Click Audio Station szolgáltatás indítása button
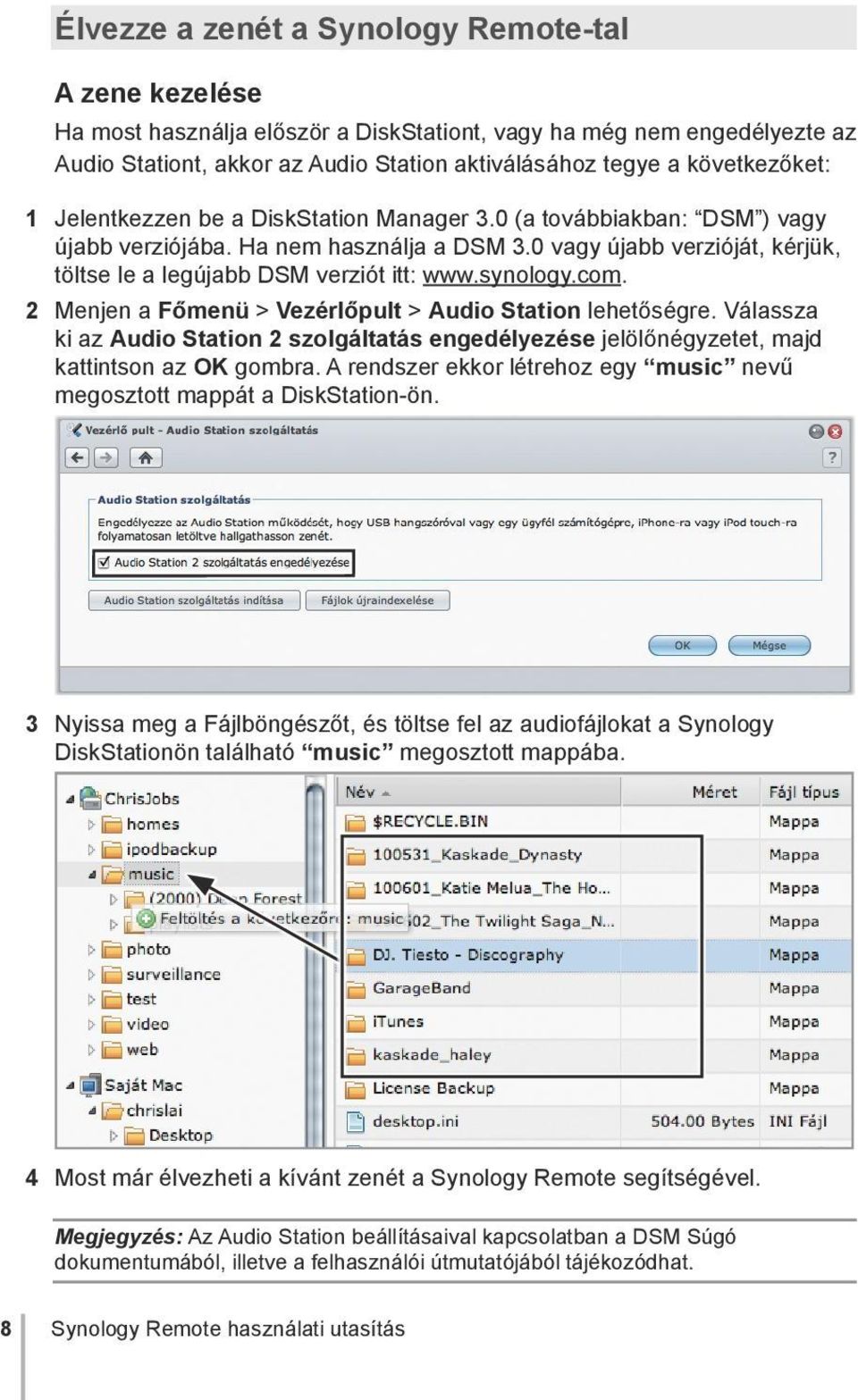This screenshot has width=858, height=1400. pos(193,600)
